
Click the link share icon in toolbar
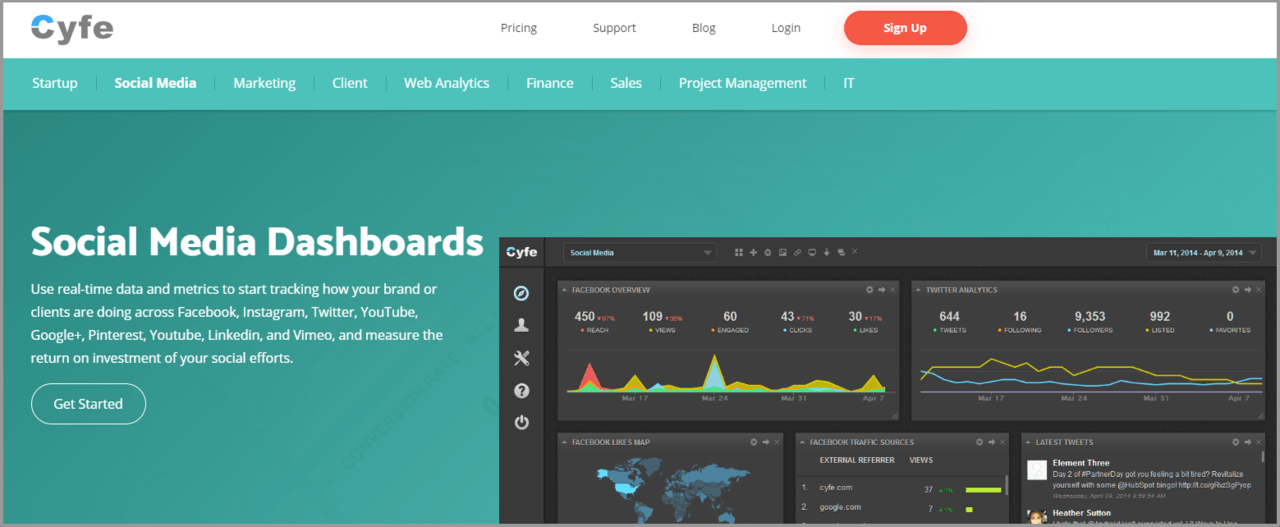tap(797, 252)
